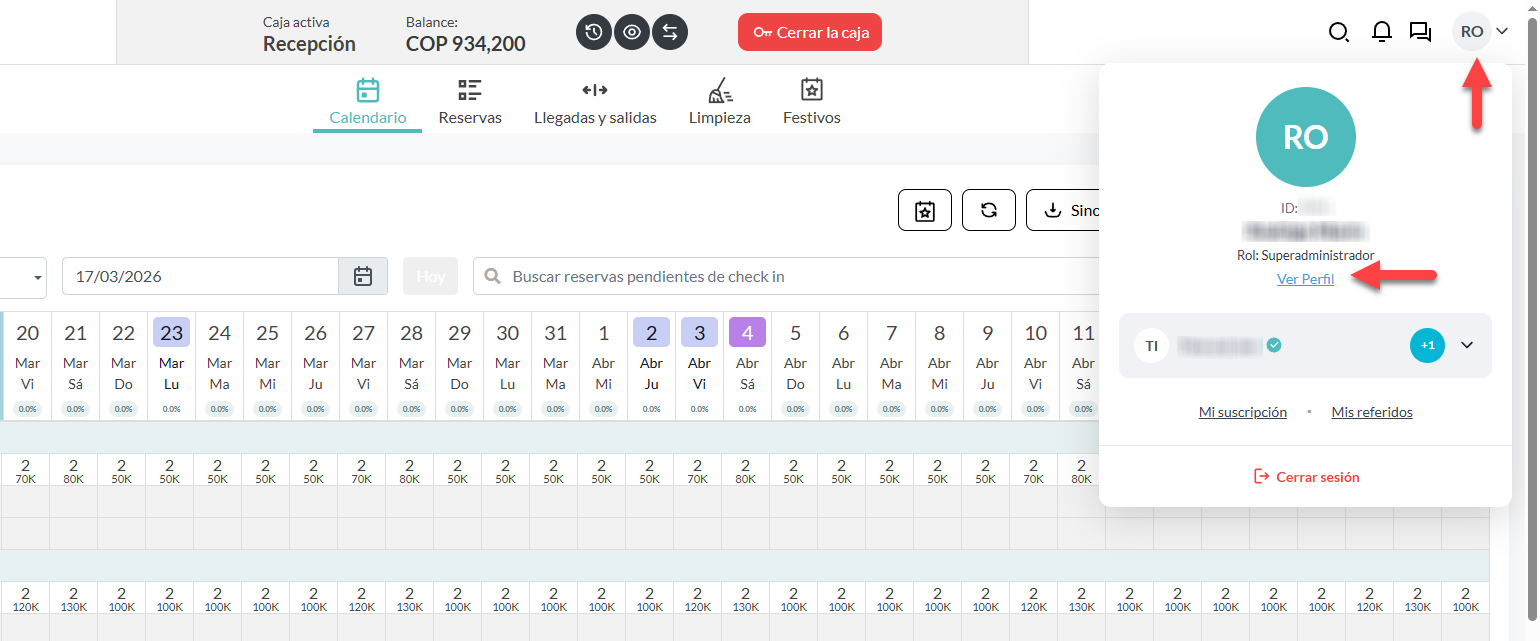Viewport: 1540px width, 641px height.
Task: Click the starred calendar events button
Action: 925,210
